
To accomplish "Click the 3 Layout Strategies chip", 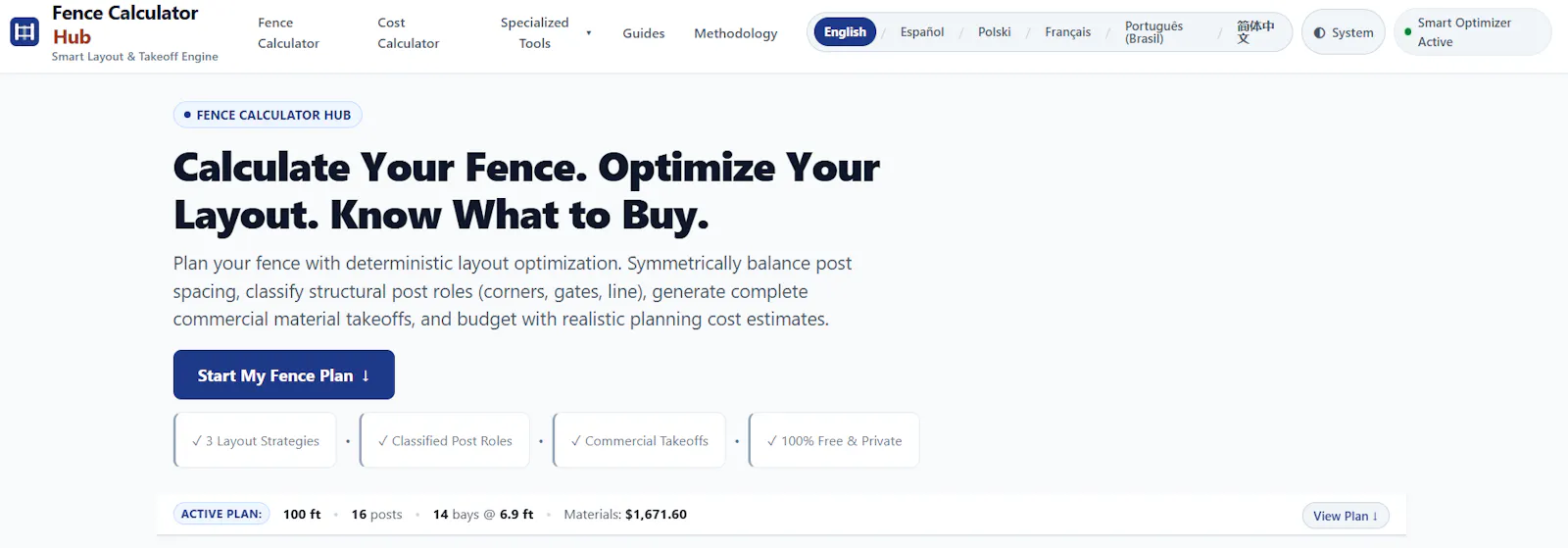I will (x=255, y=440).
